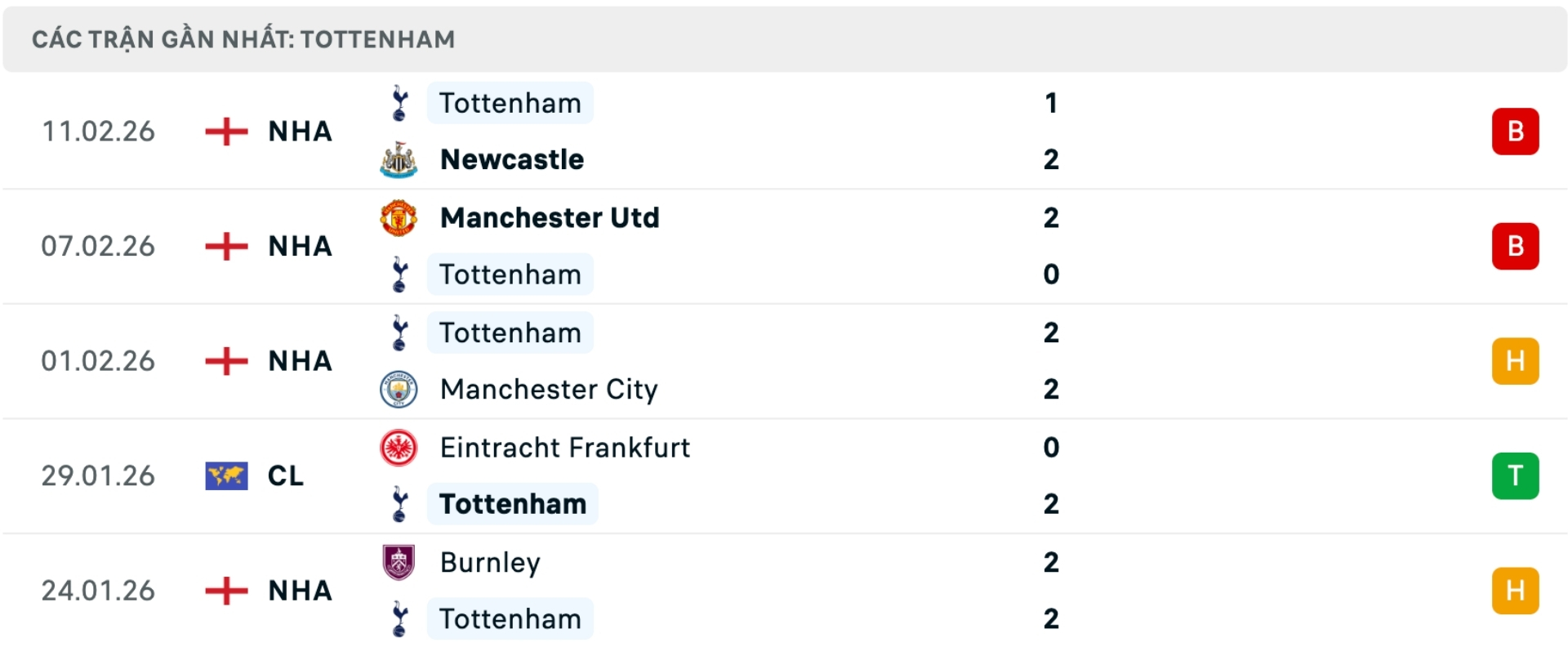Open the Burnley team link
The width and height of the screenshot is (1568, 647).
coord(490,562)
